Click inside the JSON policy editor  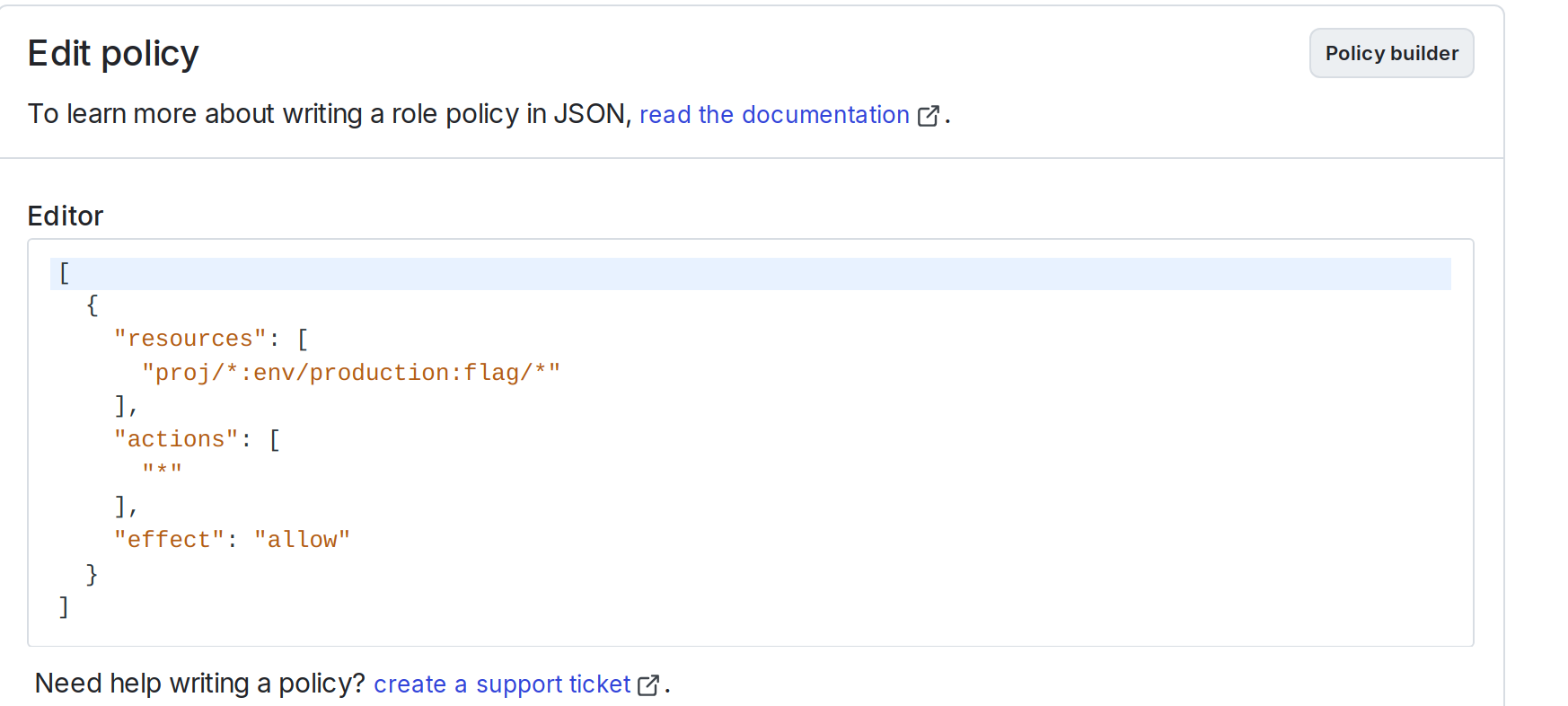629,440
